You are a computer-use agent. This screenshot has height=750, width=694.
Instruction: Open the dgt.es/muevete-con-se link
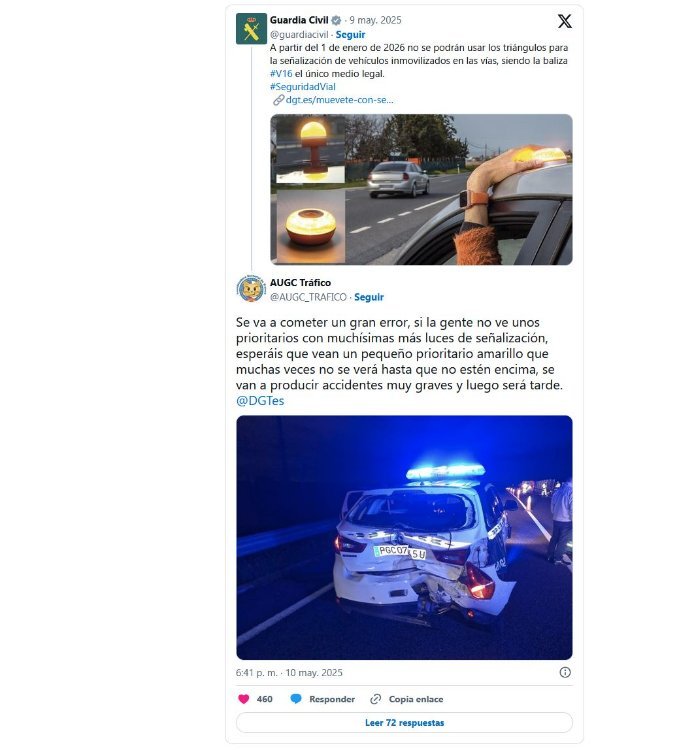pos(333,99)
